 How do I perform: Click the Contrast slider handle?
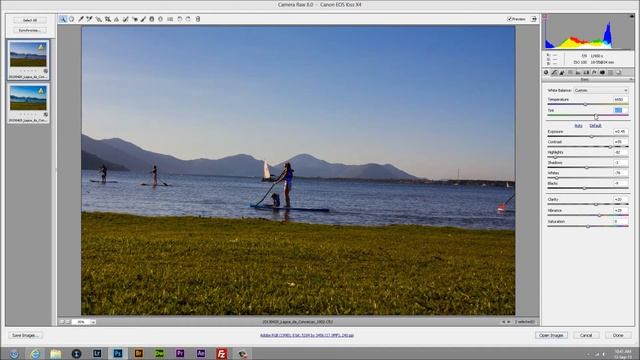611,147
